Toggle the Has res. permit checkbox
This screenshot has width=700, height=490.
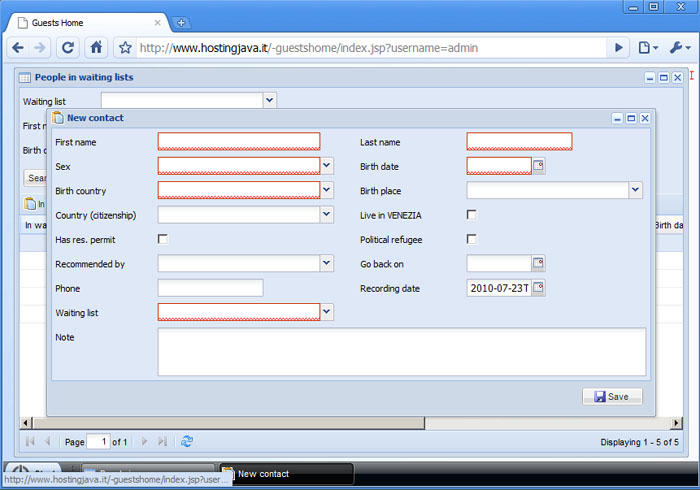coord(163,239)
